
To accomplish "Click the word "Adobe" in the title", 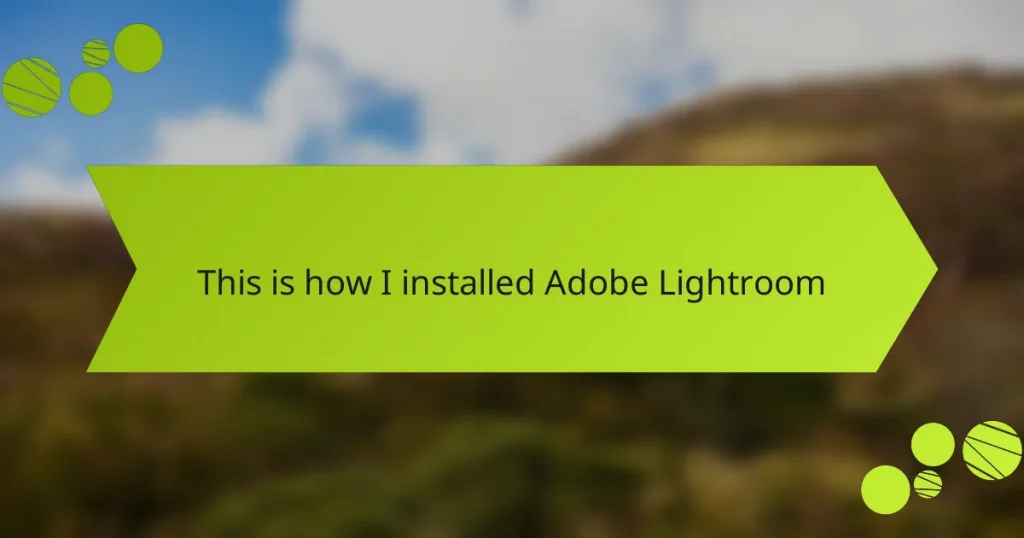I will [596, 282].
